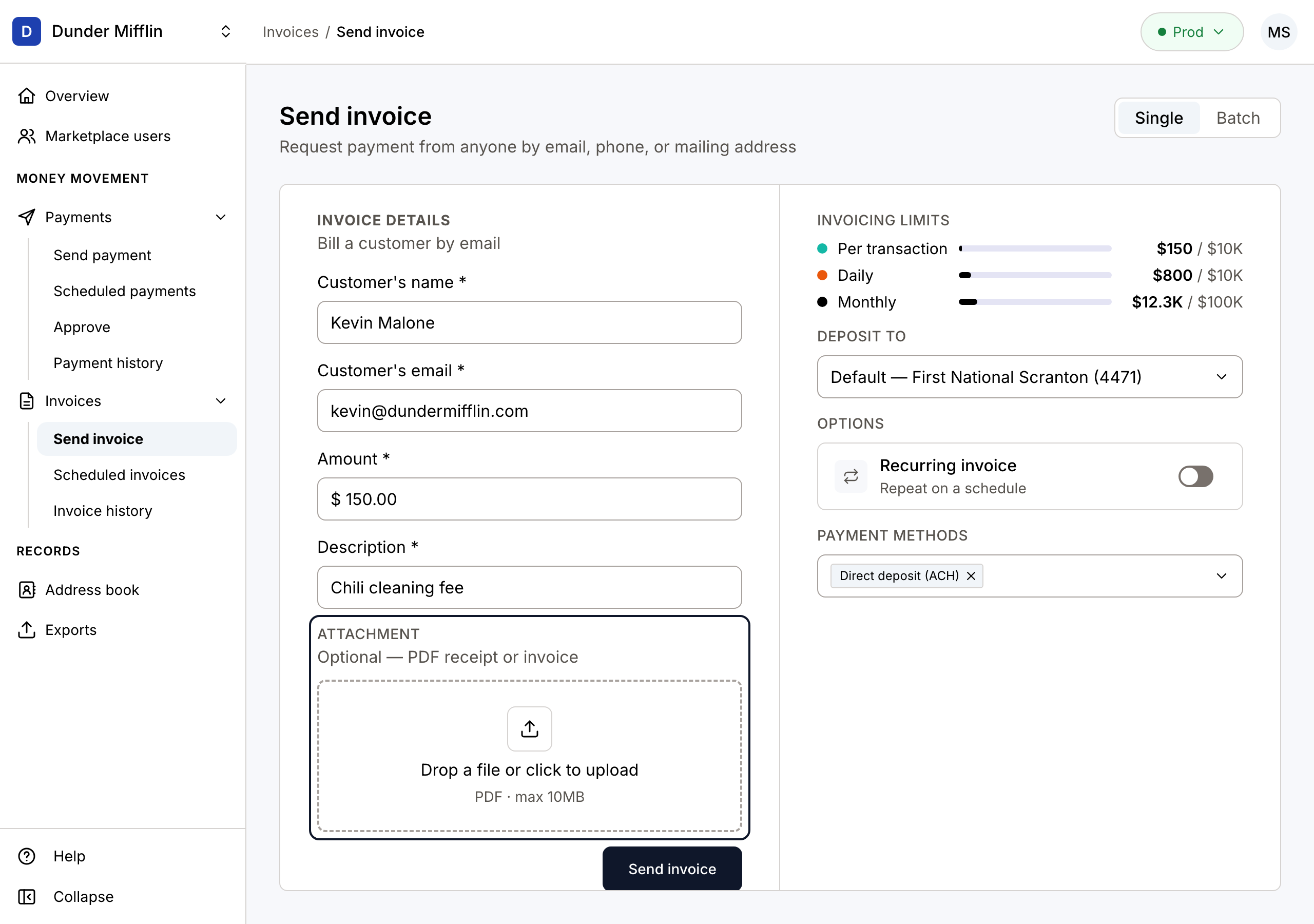Open the MS user avatar menu
Viewport: 1314px width, 924px height.
pyautogui.click(x=1279, y=31)
